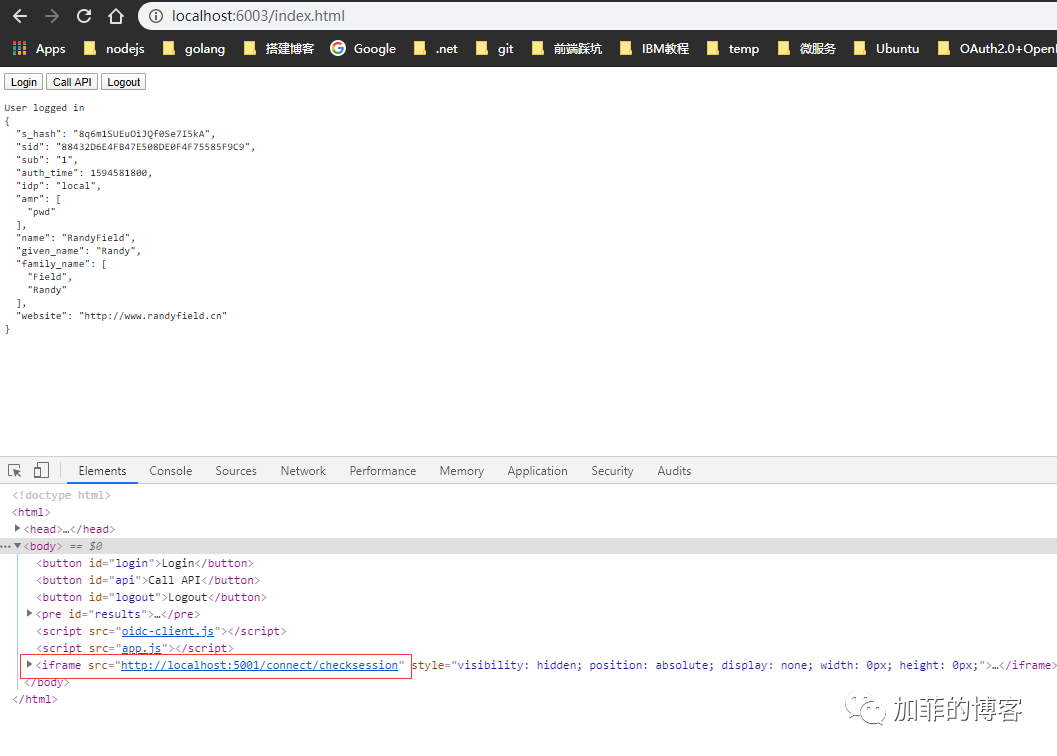Switch to the Console tab
The width and height of the screenshot is (1057, 756).
(x=171, y=471)
